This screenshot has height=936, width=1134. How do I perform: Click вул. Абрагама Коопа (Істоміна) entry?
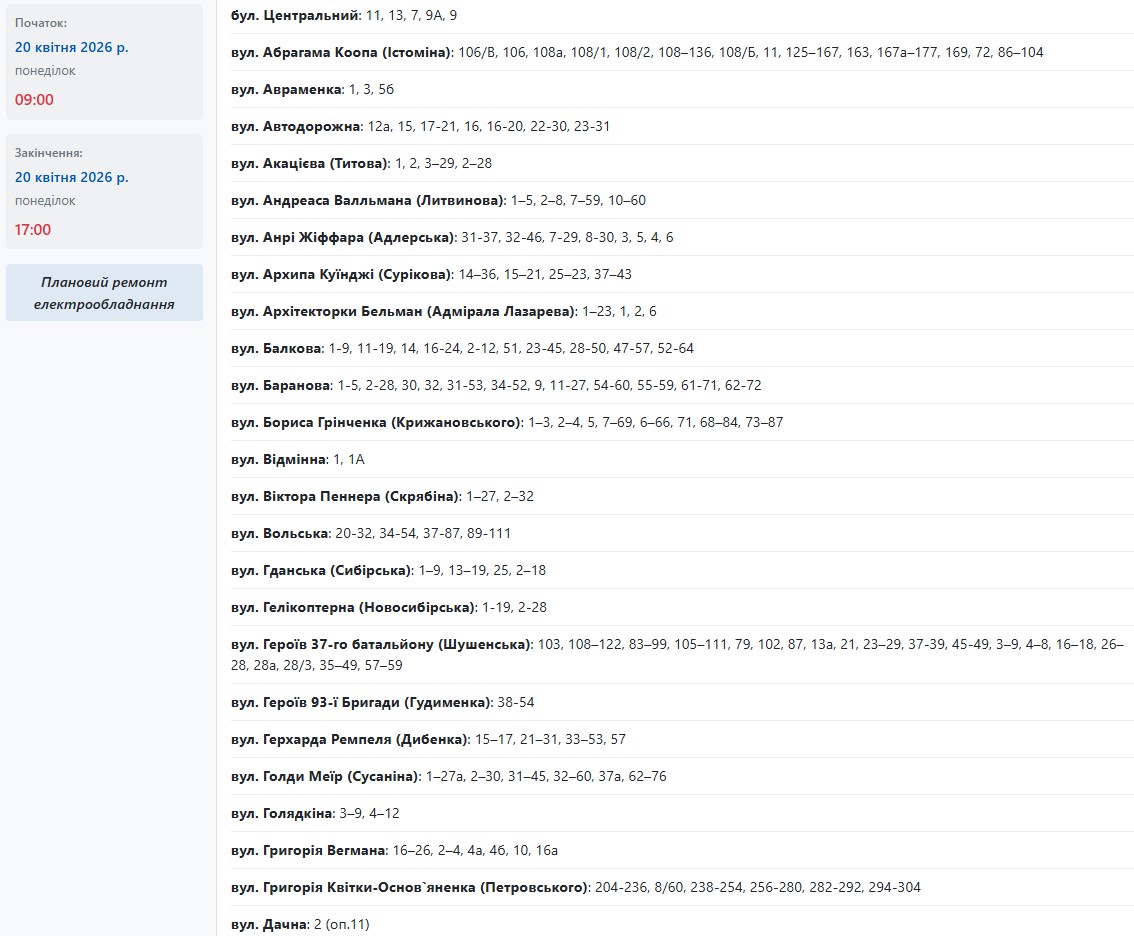pyautogui.click(x=342, y=52)
